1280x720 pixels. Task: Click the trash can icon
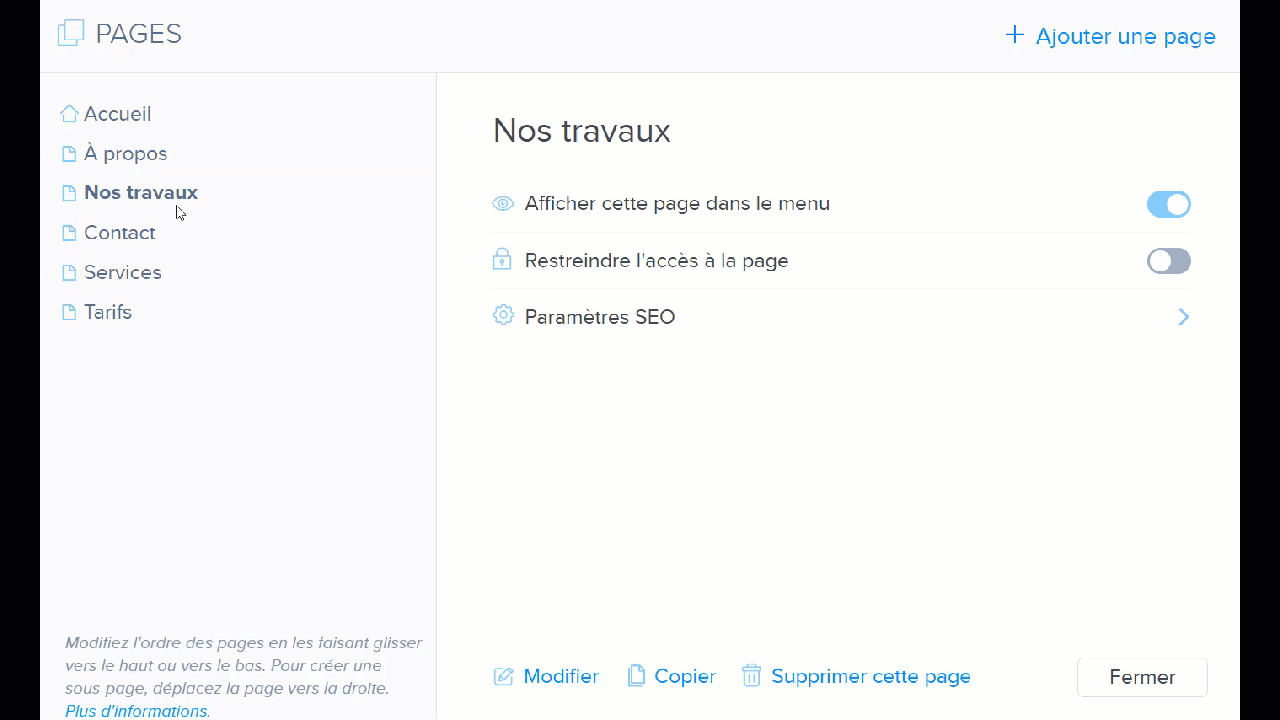751,676
